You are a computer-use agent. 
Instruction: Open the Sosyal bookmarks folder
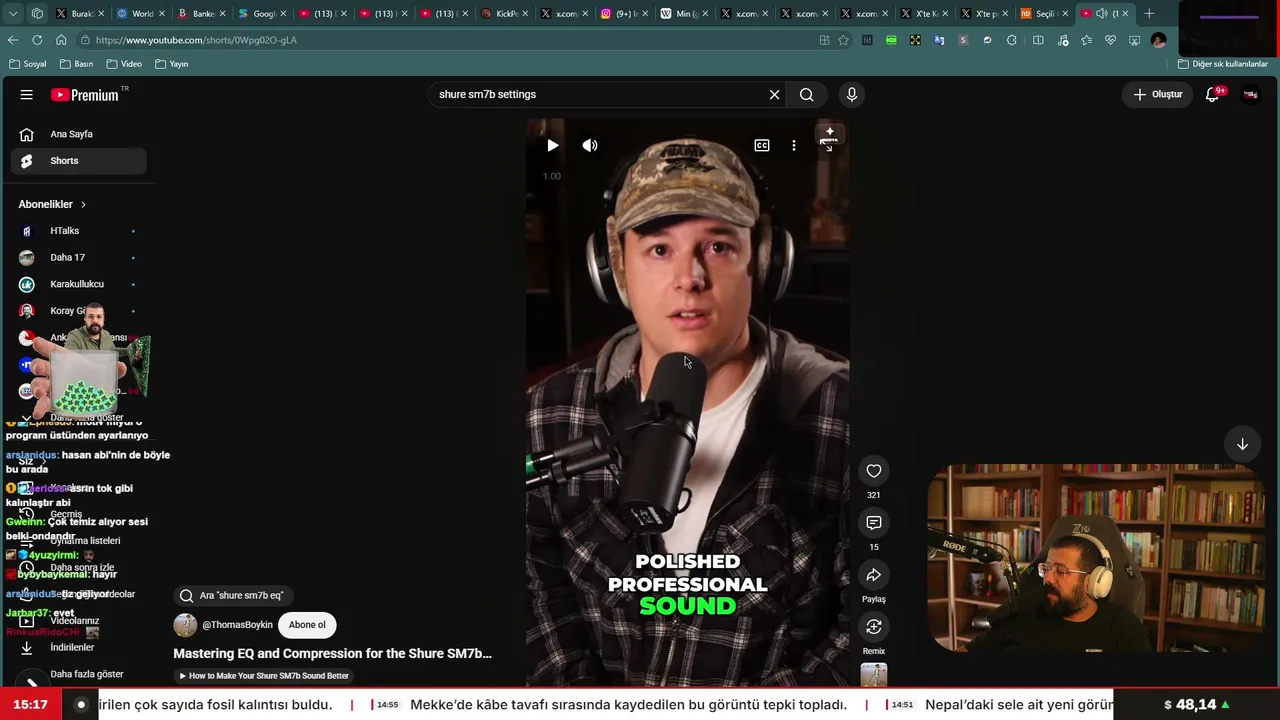pos(27,64)
